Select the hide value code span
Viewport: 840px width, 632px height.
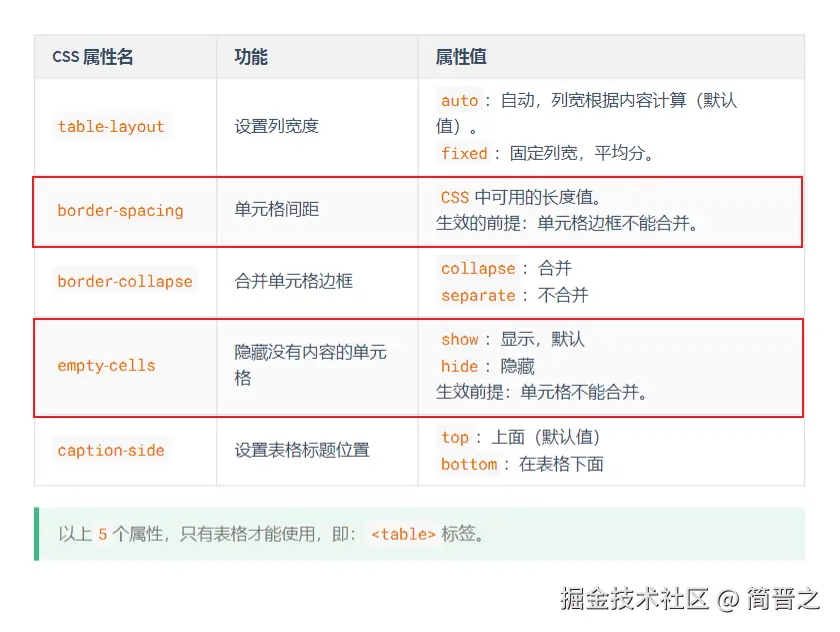pos(459,366)
